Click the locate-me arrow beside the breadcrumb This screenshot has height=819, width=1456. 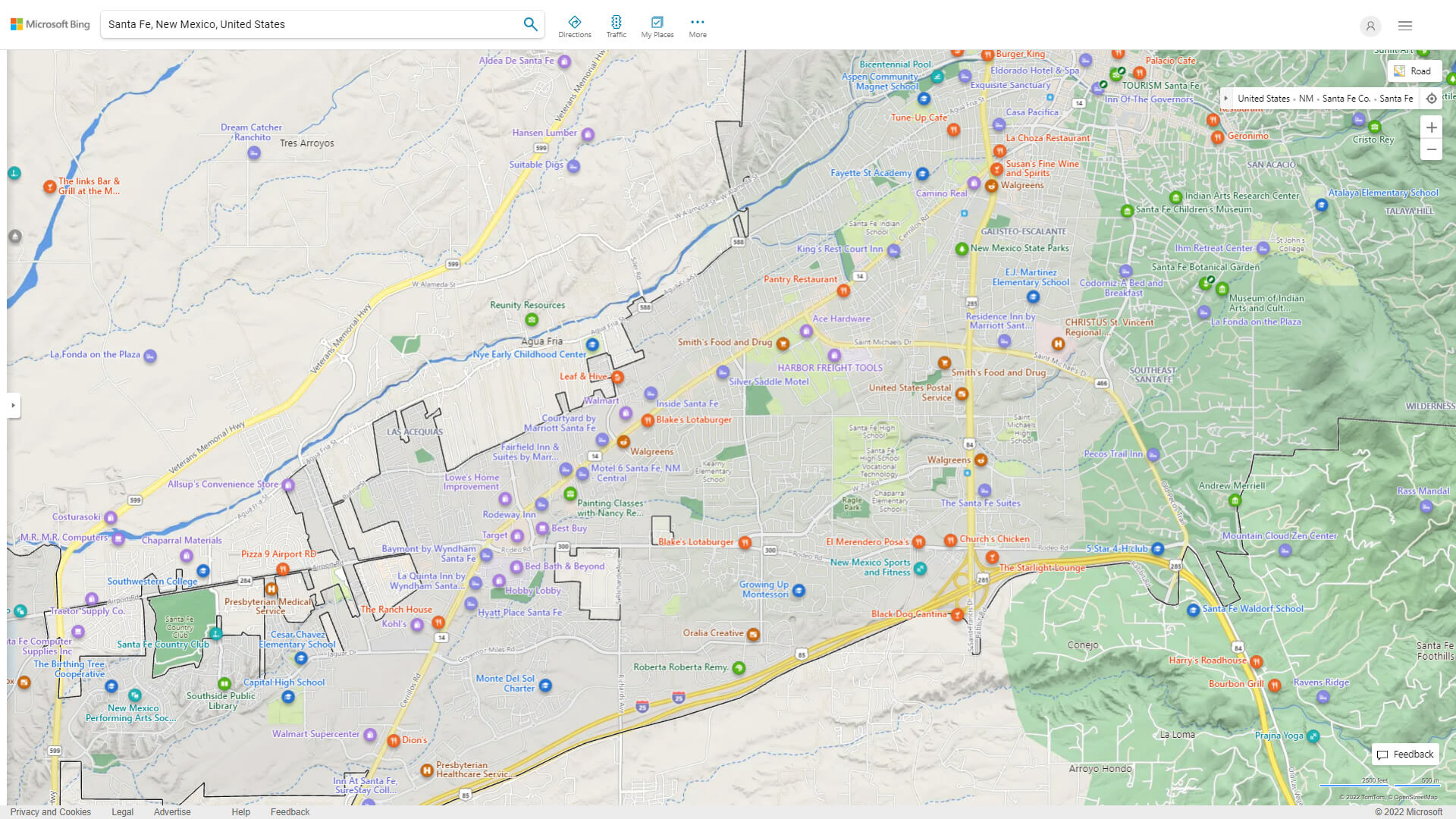click(x=1432, y=98)
